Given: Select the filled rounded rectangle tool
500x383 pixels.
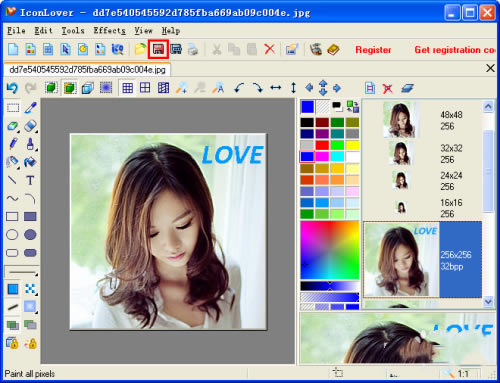Looking at the screenshot, I should pyautogui.click(x=30, y=253).
